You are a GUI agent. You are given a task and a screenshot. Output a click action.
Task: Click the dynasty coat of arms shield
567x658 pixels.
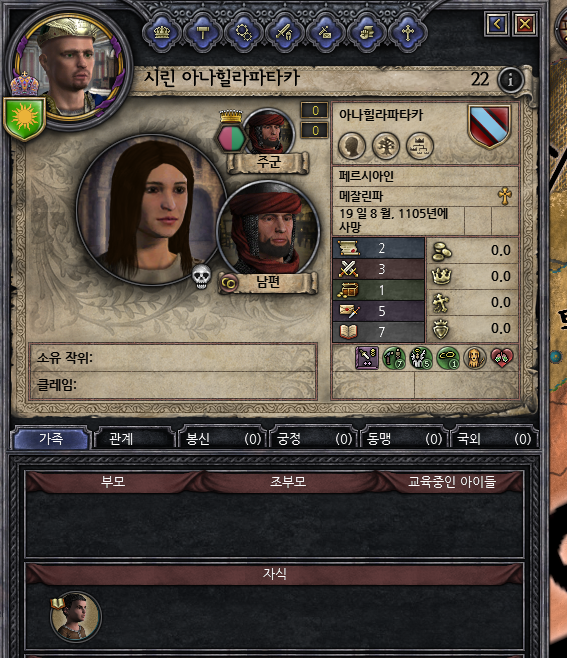489,126
